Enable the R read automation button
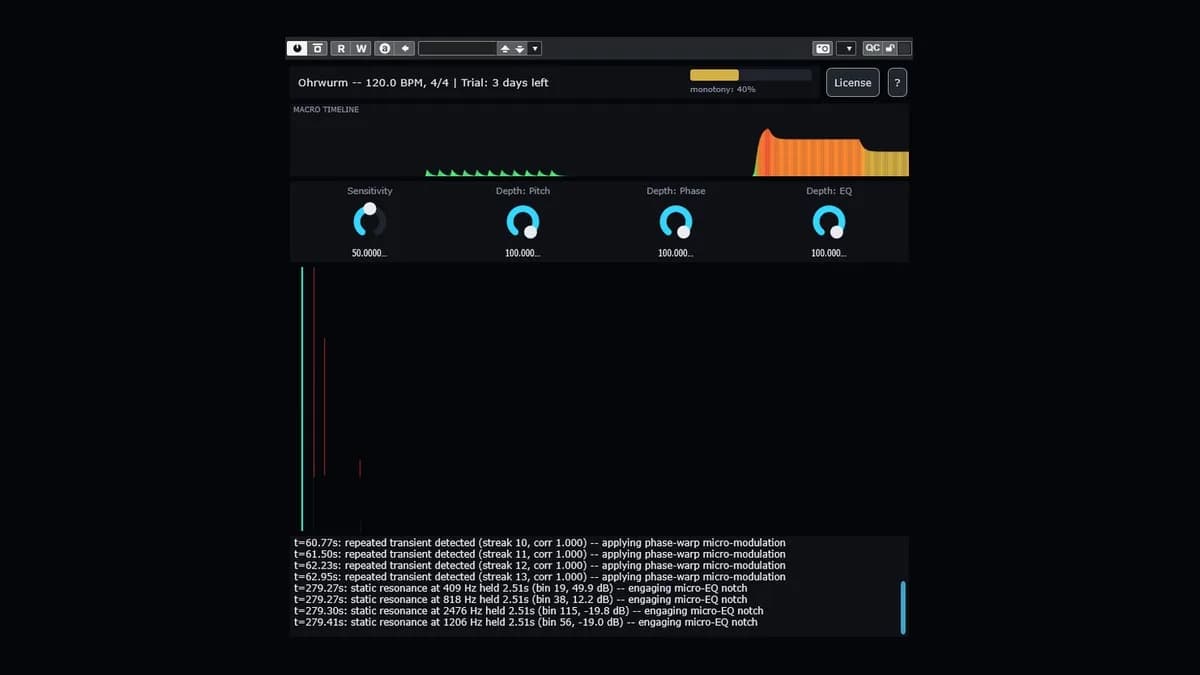Screen dimensions: 1200x675 (x=341, y=48)
